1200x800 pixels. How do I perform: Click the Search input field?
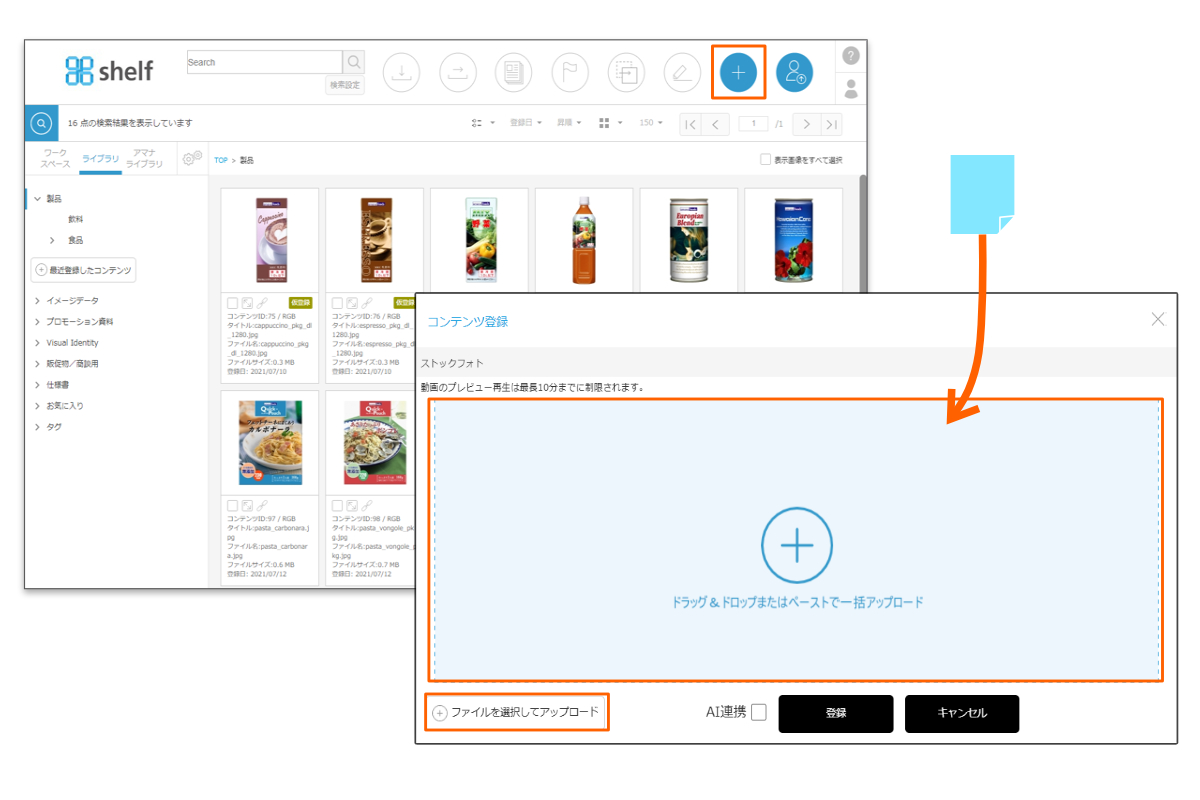click(264, 62)
